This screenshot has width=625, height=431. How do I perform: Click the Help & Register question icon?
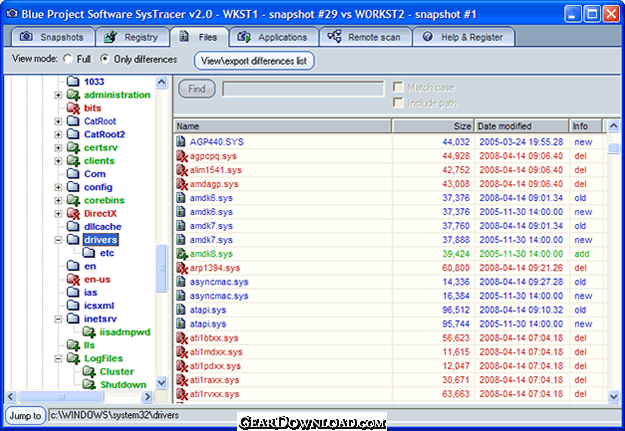tap(428, 37)
